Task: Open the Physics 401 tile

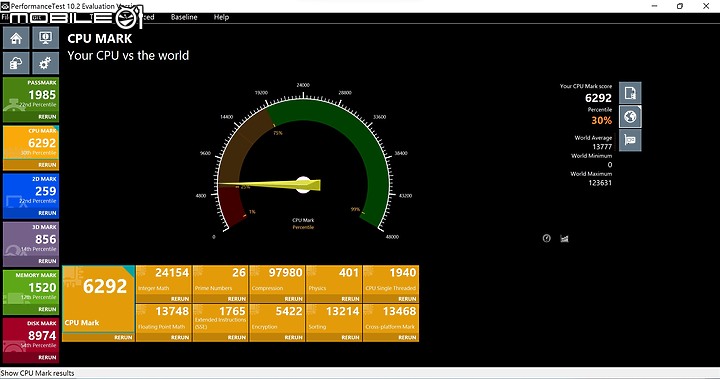Action: tap(334, 280)
